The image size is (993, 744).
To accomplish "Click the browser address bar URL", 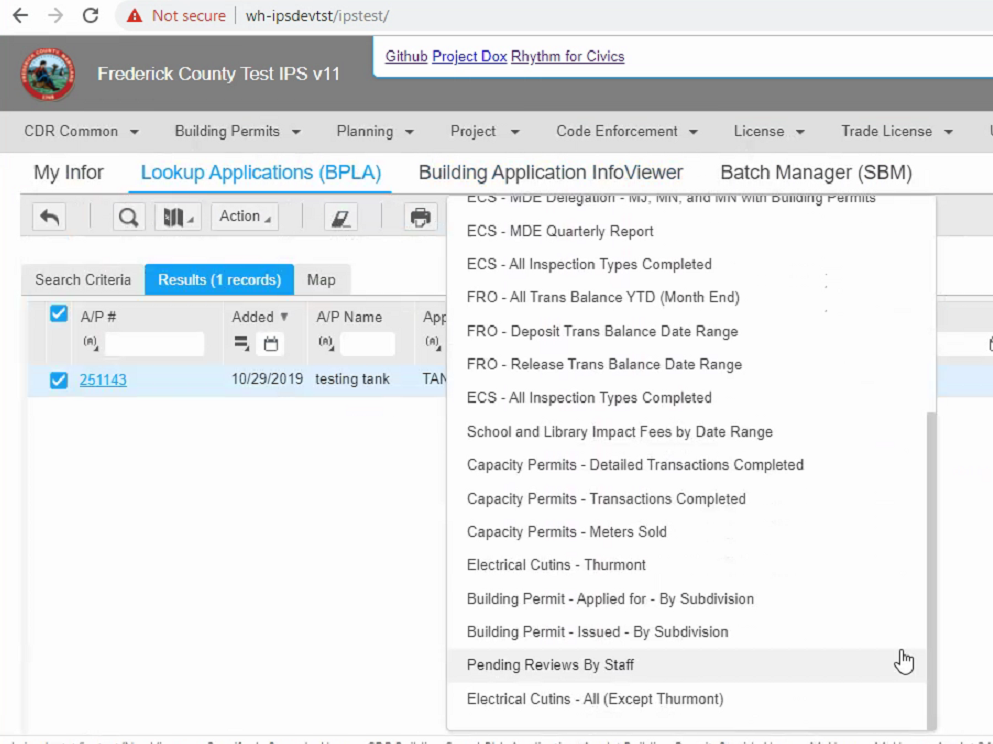I will pos(317,16).
